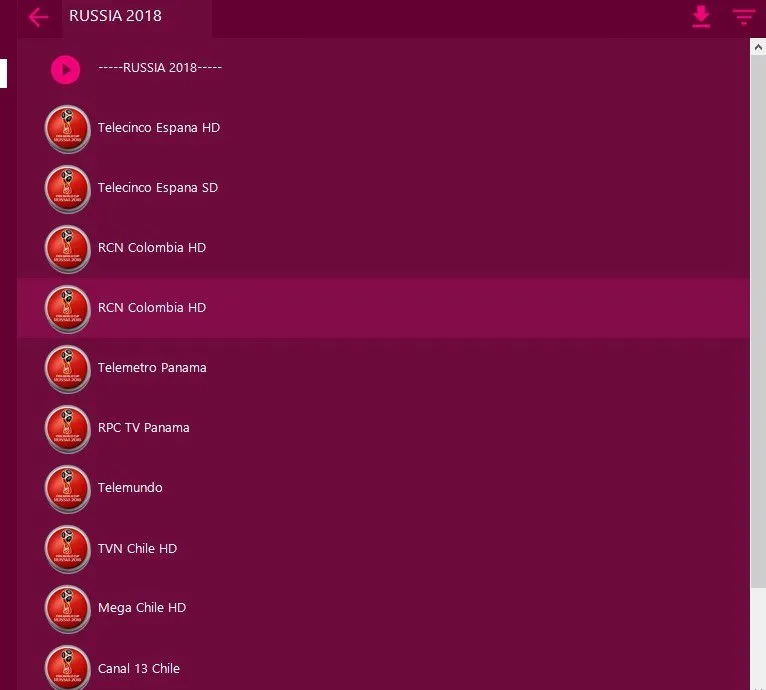Screen dimensions: 766x690
Task: Click the Telecinco Espana SD channel logo
Action: point(67,189)
